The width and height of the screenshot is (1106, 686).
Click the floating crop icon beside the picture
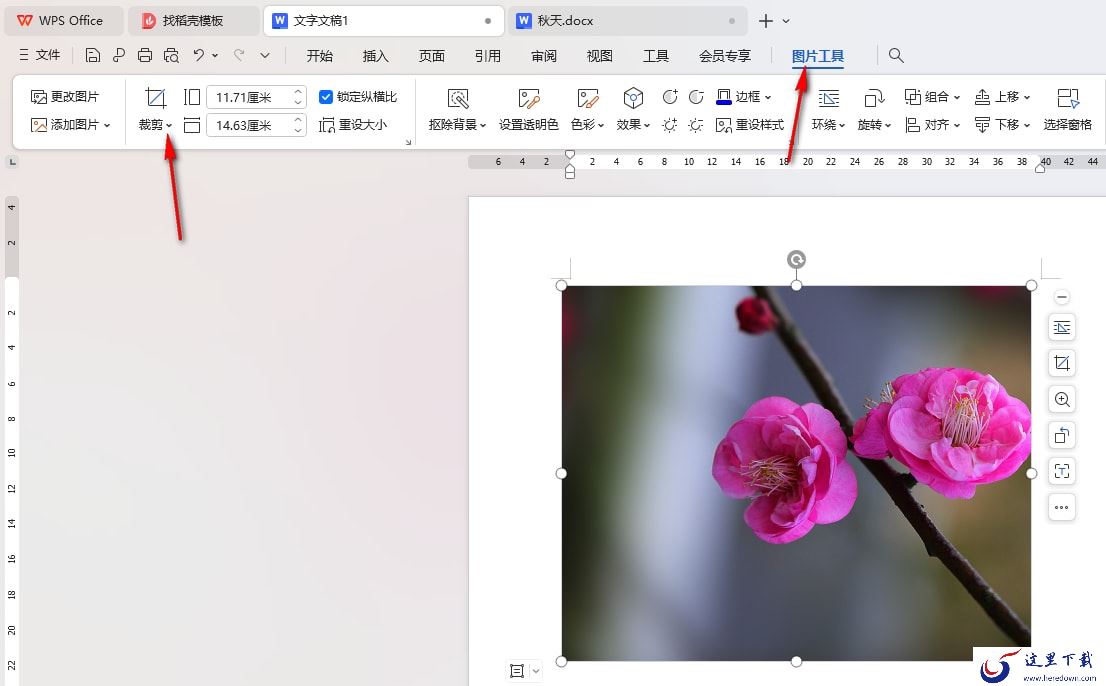click(1062, 363)
